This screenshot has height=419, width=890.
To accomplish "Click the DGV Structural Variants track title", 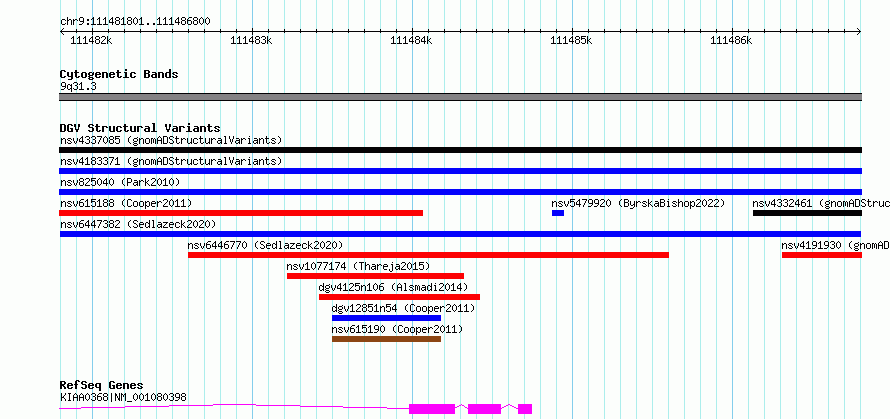I will pyautogui.click(x=140, y=128).
